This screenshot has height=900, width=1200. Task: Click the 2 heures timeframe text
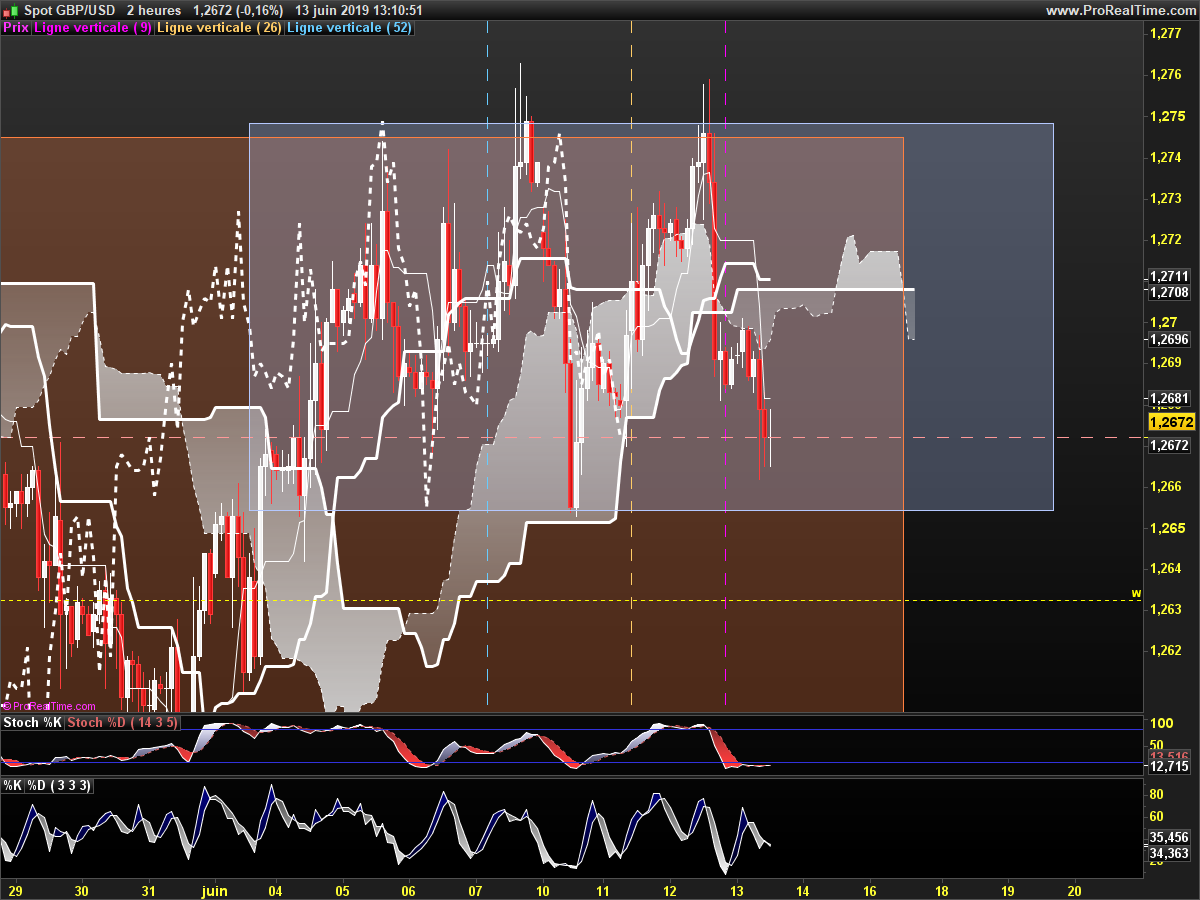[154, 10]
